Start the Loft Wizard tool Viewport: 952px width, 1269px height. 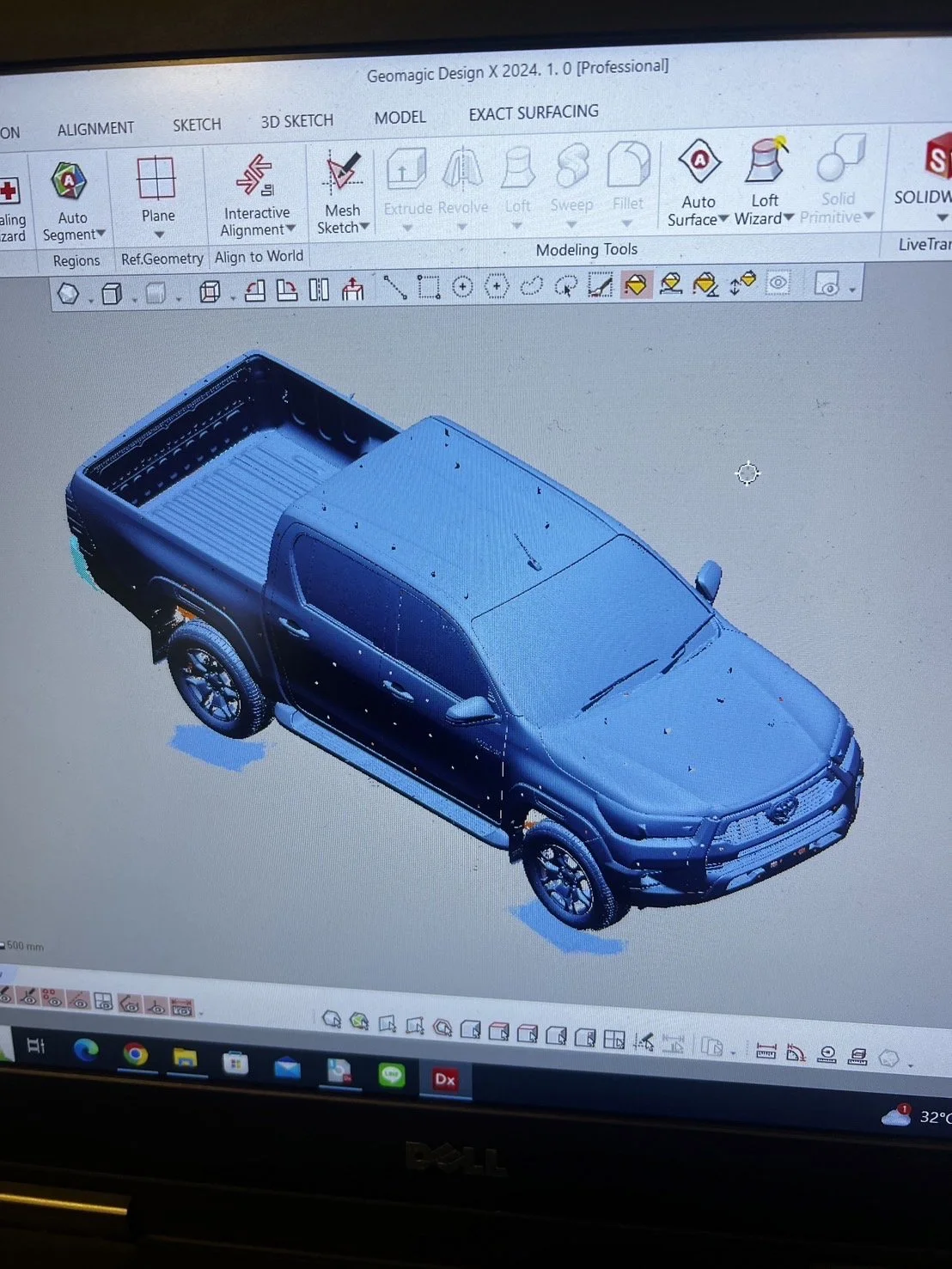tap(764, 181)
